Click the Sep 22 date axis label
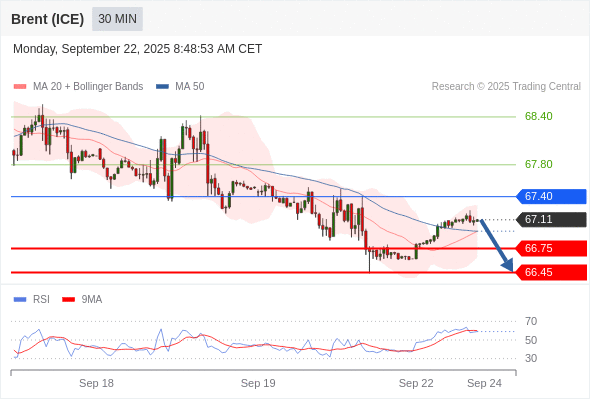 tap(416, 383)
